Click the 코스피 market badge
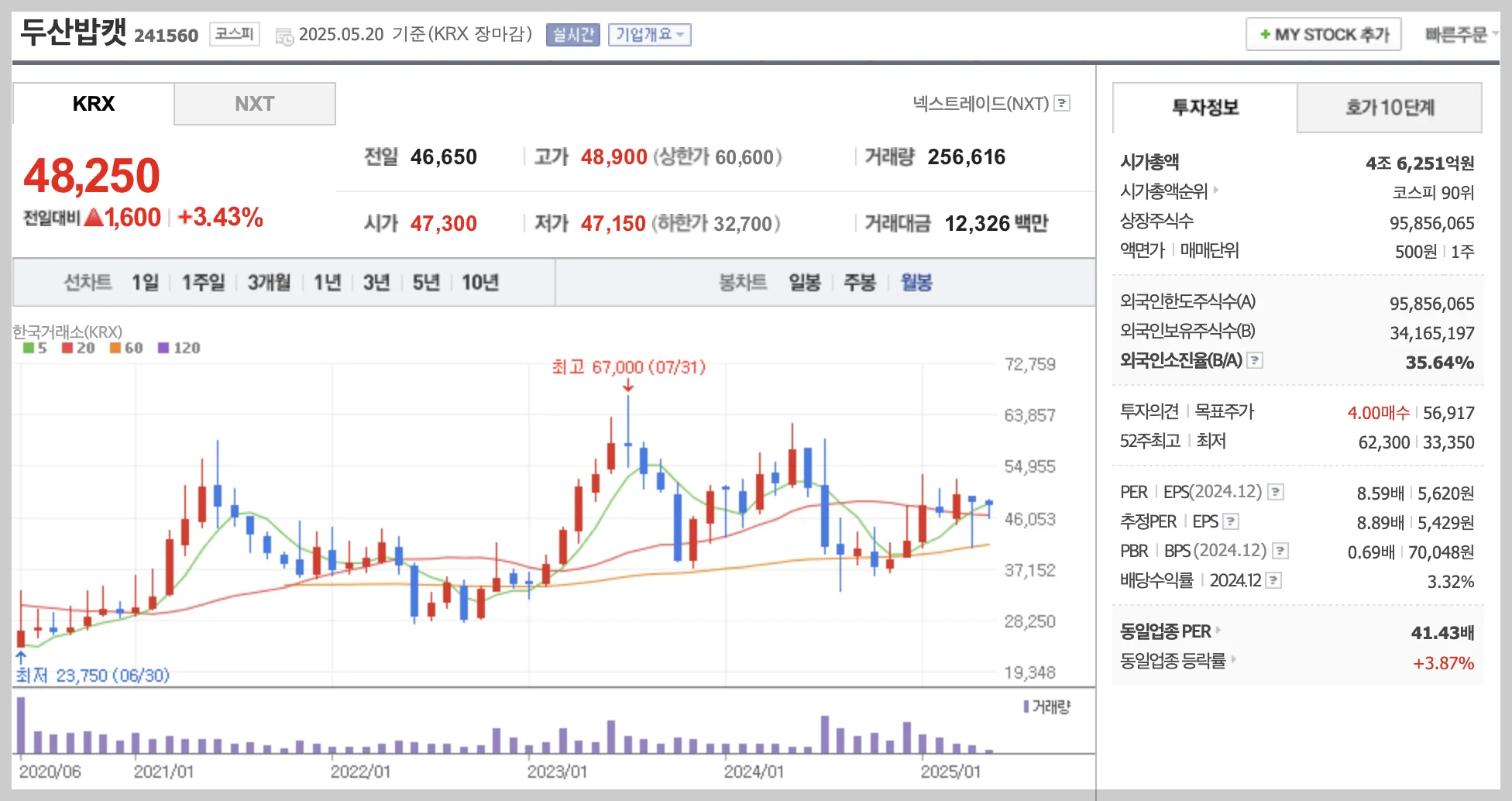This screenshot has height=801, width=1512. pyautogui.click(x=235, y=34)
